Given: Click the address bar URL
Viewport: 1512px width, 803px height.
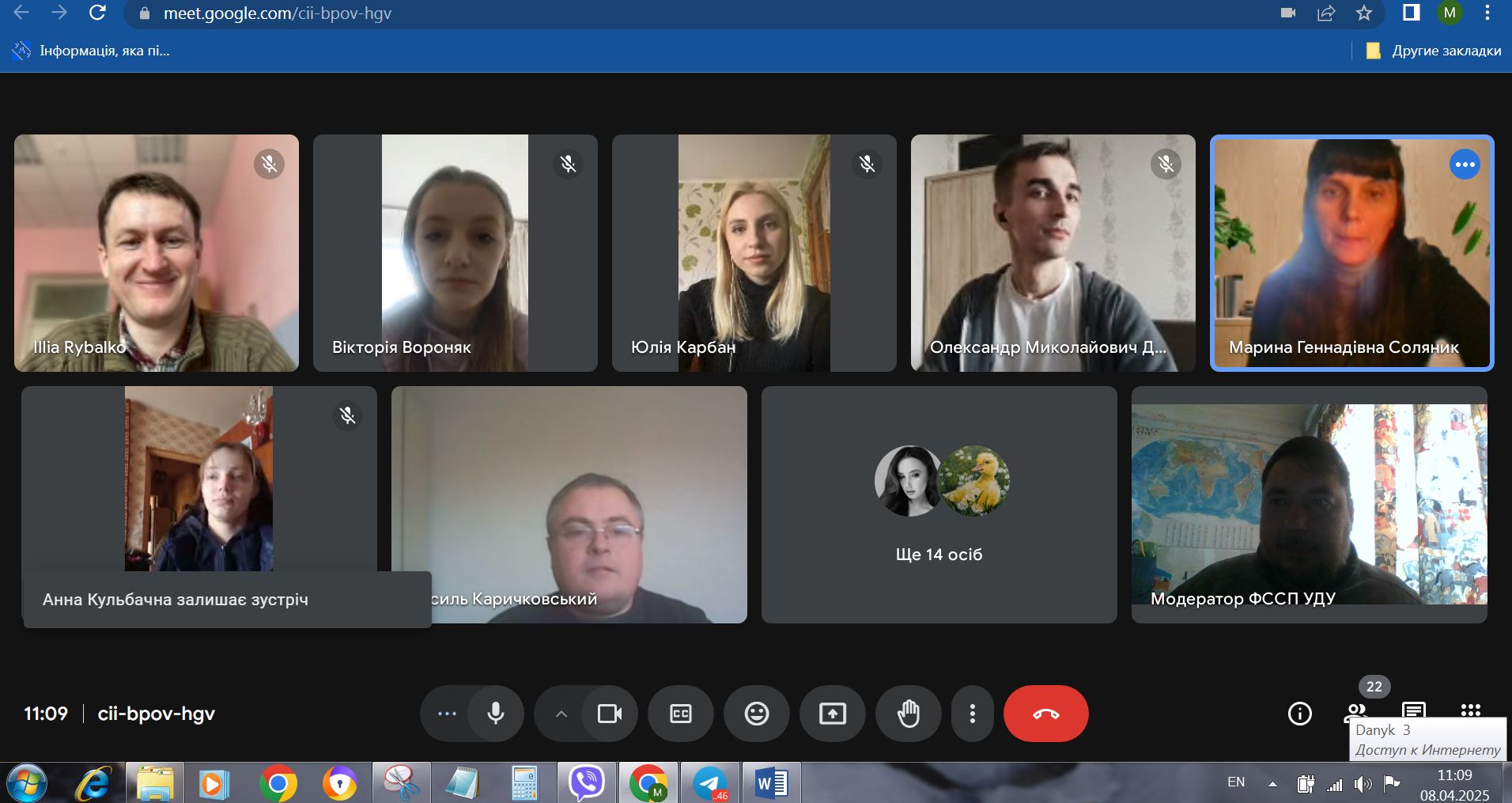Looking at the screenshot, I should (278, 13).
